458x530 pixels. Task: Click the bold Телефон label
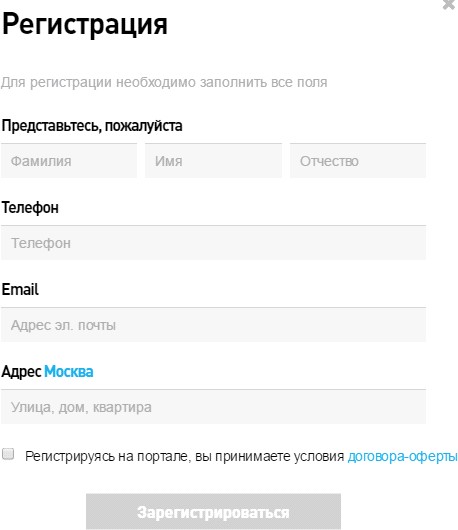pos(30,208)
